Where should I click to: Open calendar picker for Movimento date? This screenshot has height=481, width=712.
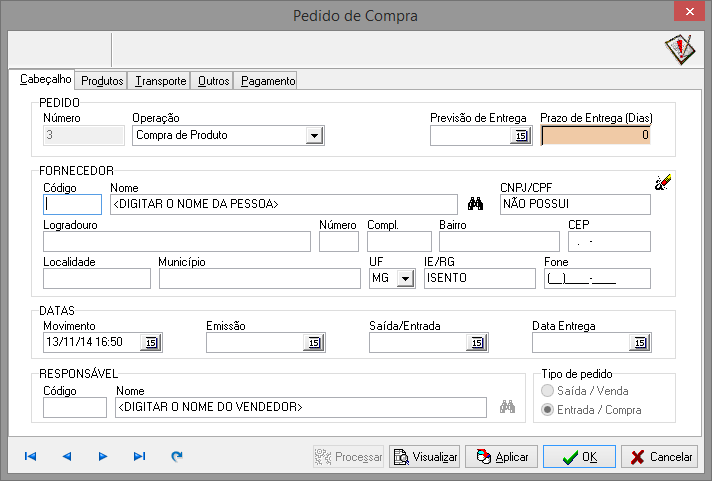[x=151, y=343]
